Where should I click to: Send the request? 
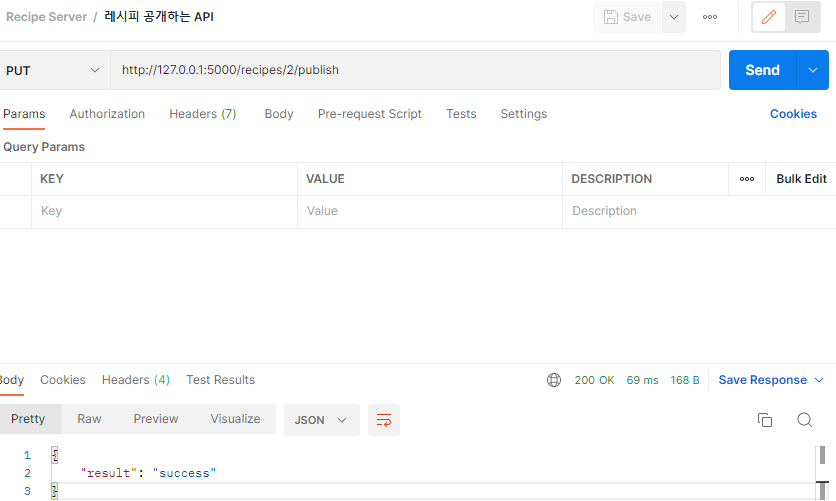[762, 70]
